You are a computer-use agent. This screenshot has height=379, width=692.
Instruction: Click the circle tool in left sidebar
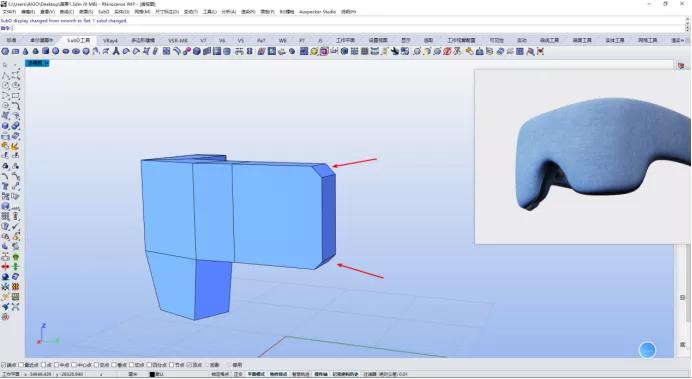(x=6, y=86)
